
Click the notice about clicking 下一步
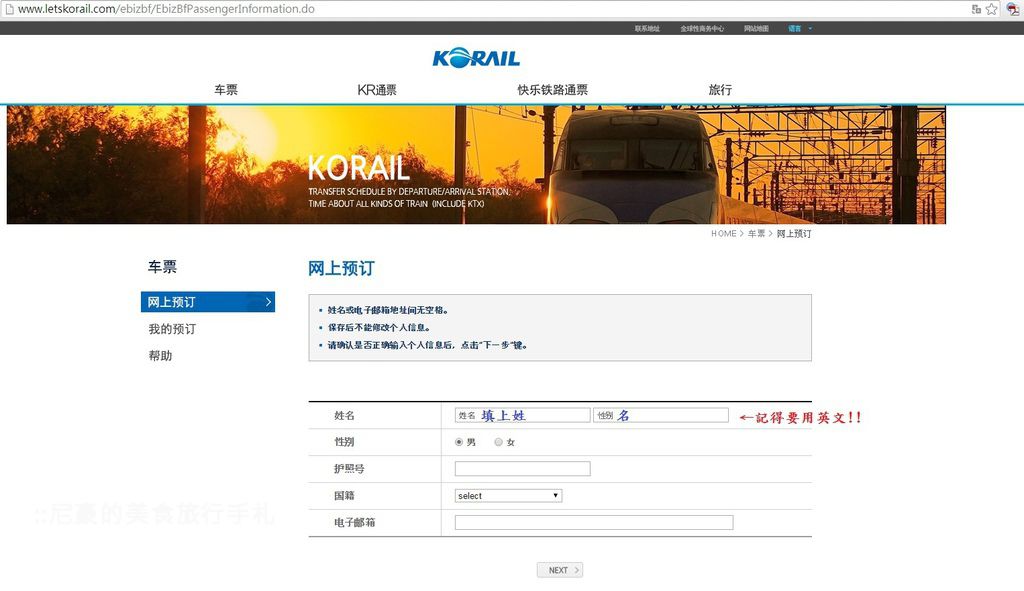coord(427,345)
